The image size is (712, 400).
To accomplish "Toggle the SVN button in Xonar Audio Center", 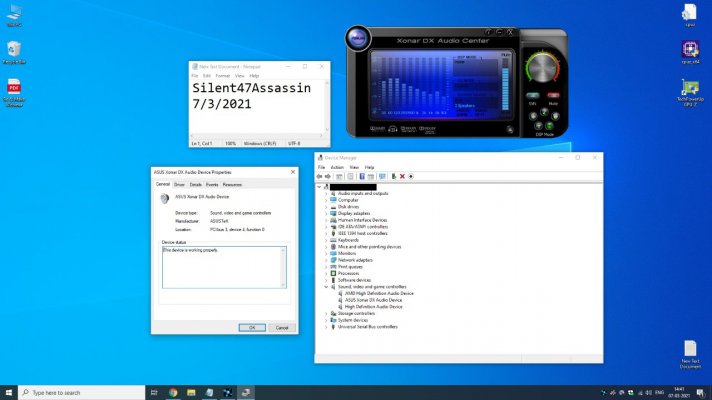I will coord(533,96).
